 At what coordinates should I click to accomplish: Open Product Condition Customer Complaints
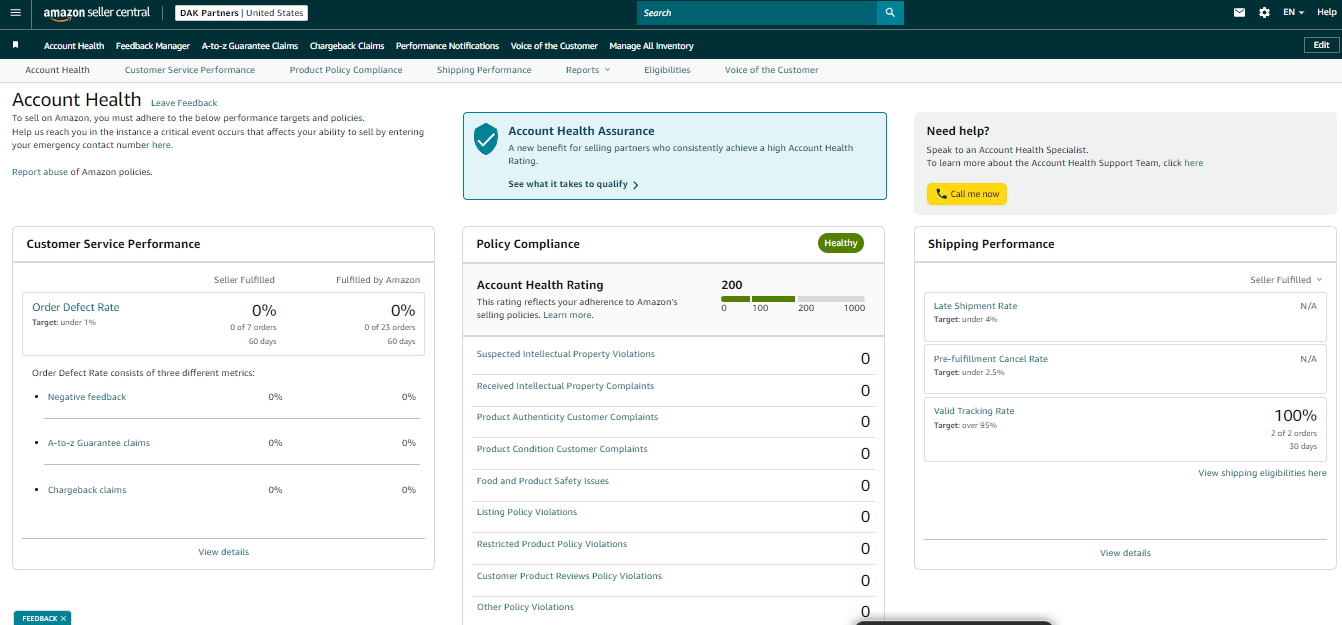click(562, 449)
